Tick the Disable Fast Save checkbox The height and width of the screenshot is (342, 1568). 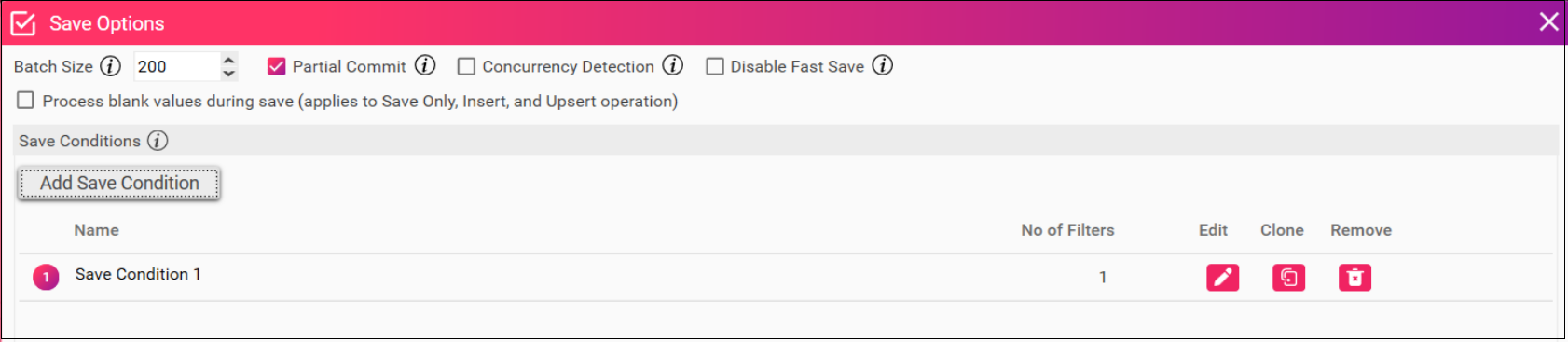pos(714,66)
